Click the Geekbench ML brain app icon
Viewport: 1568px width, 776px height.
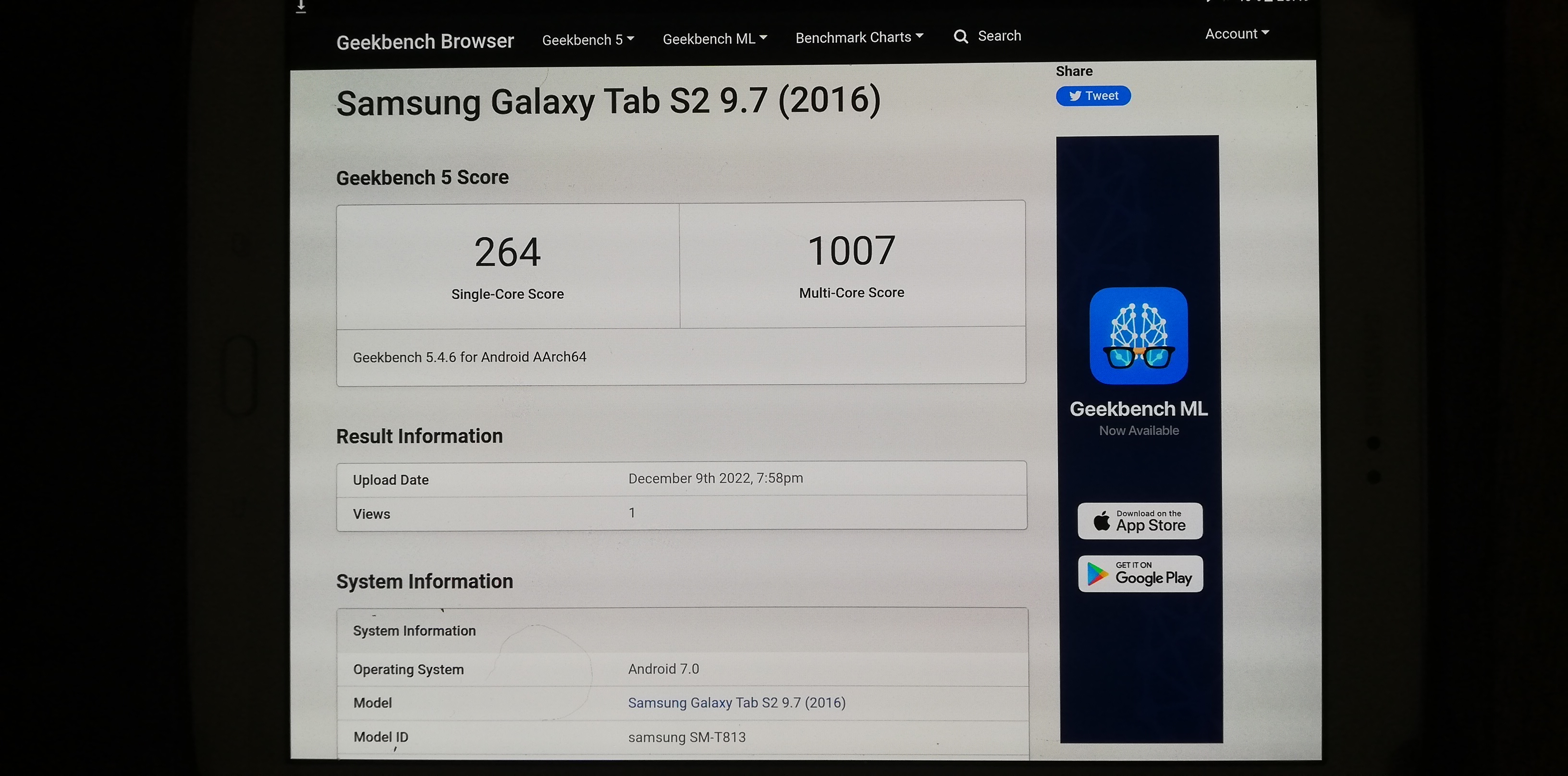1138,335
